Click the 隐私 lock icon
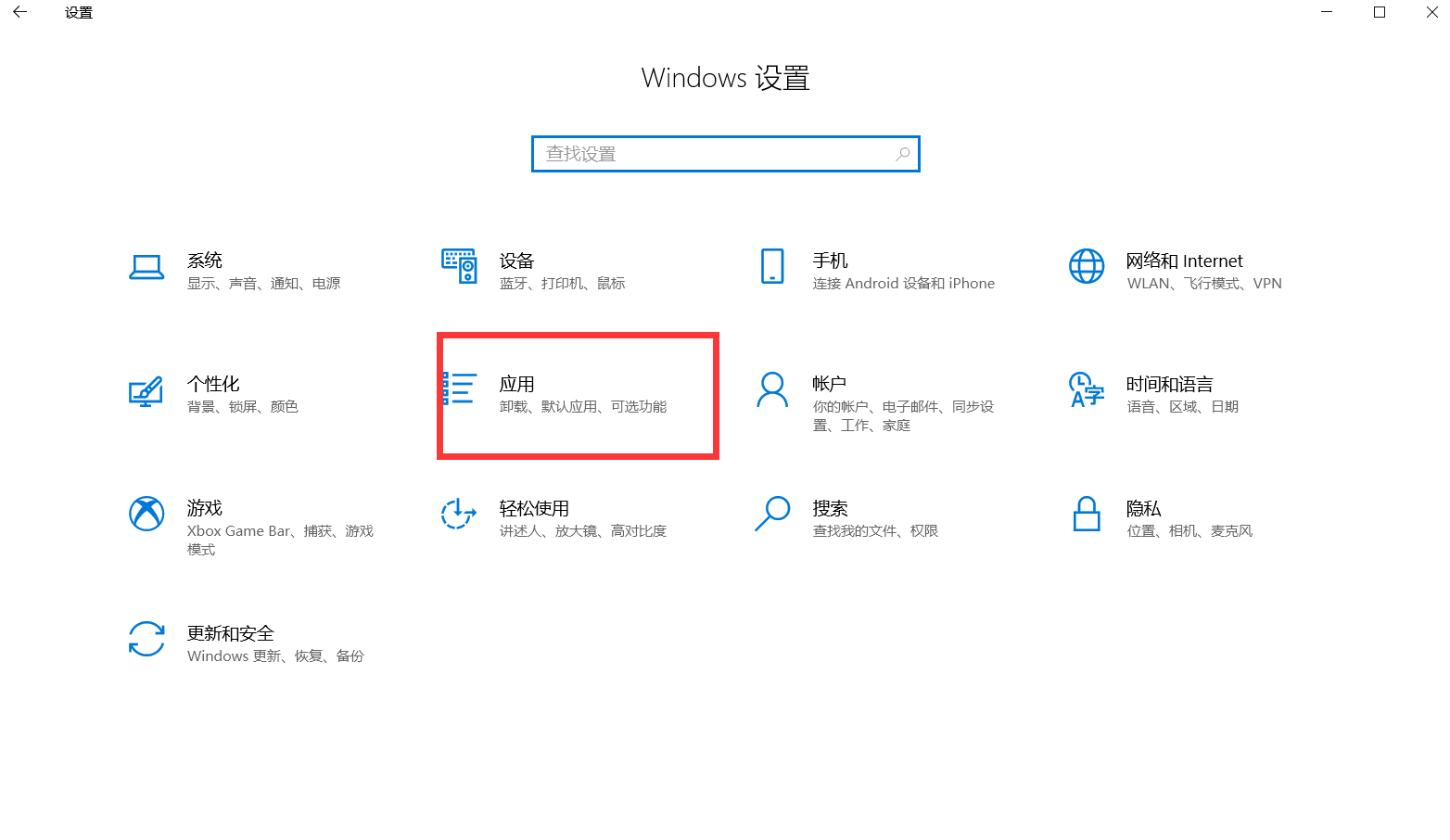 (1087, 514)
